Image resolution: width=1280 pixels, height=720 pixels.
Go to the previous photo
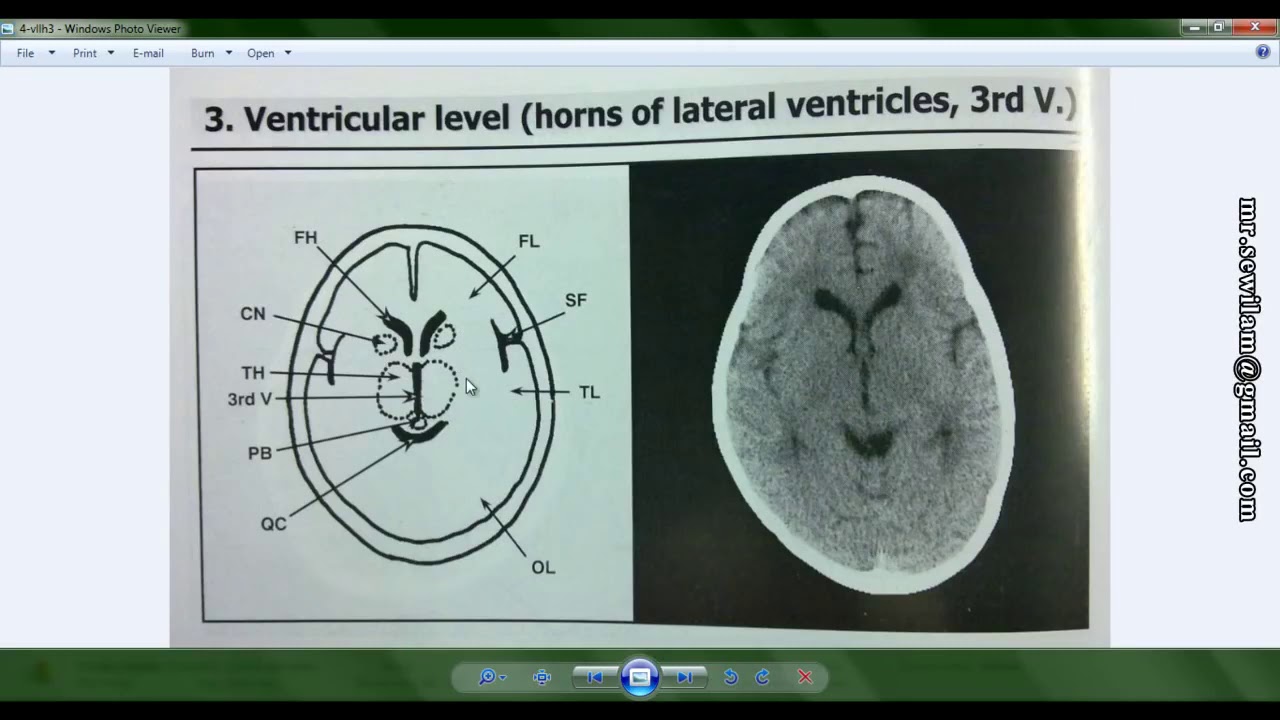click(595, 677)
